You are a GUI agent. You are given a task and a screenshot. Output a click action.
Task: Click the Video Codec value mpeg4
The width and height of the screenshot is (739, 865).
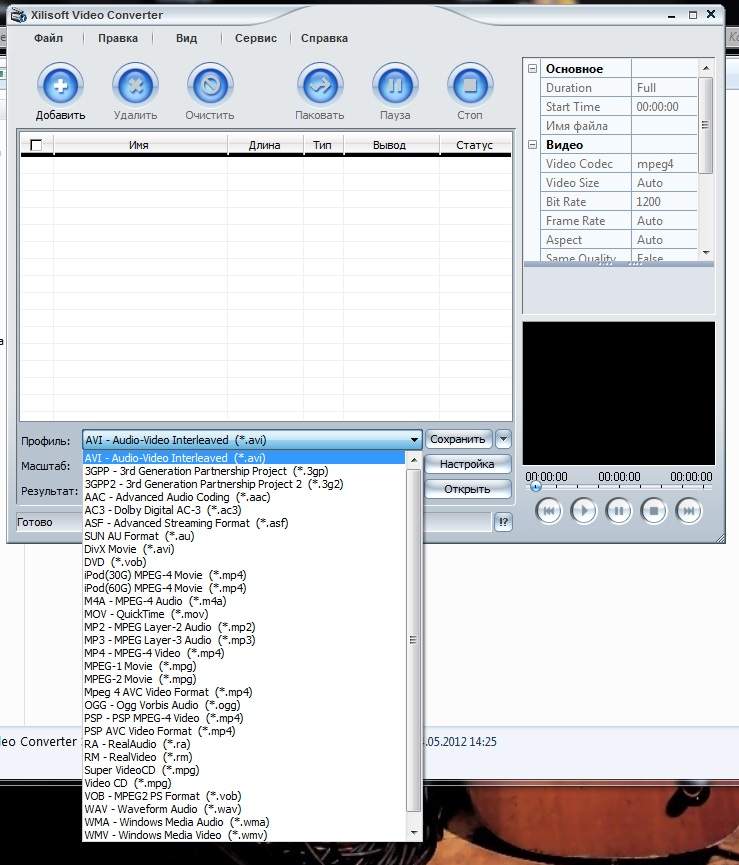[x=664, y=164]
